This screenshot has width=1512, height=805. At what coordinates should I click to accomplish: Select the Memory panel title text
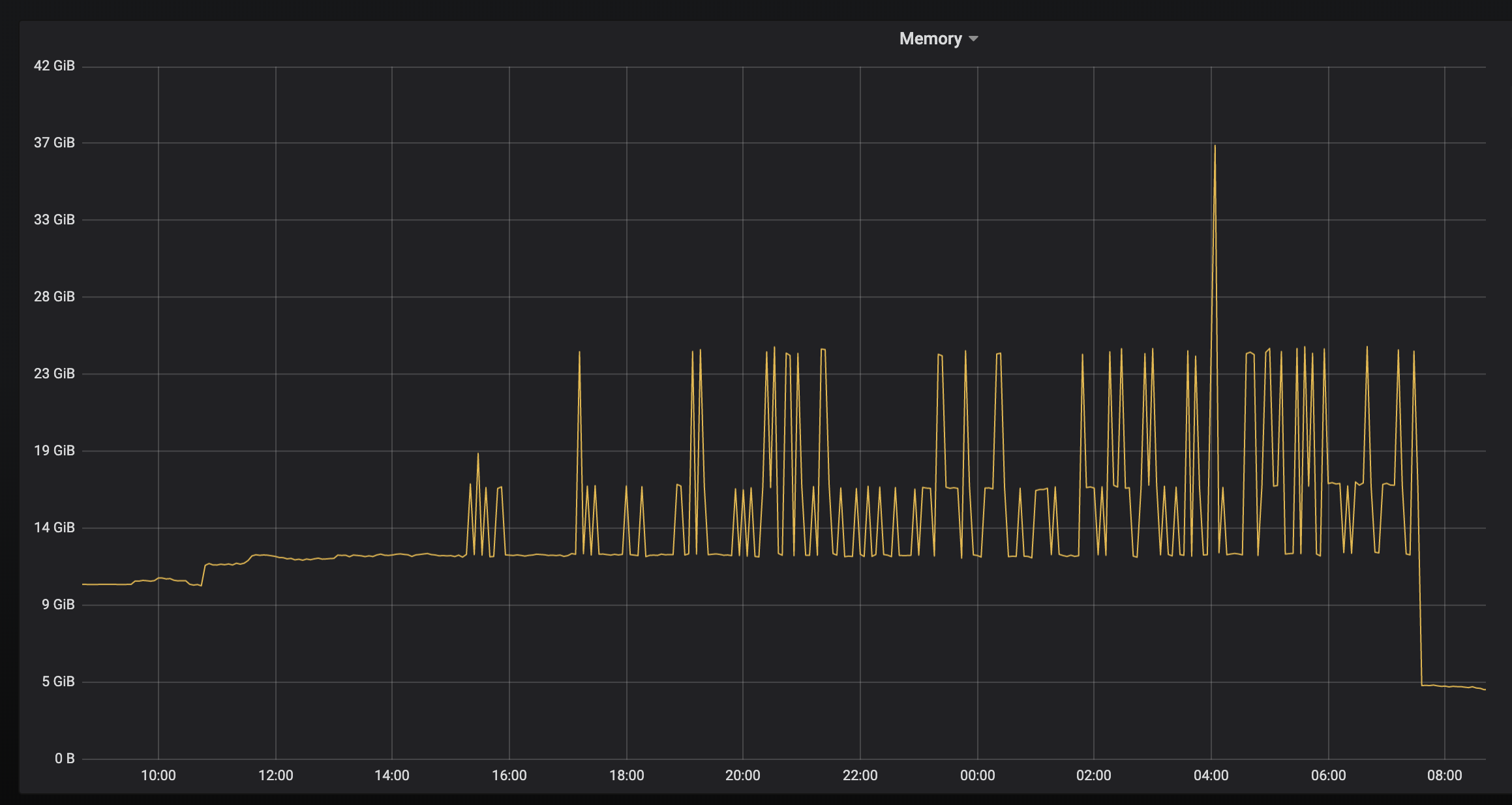pos(931,38)
